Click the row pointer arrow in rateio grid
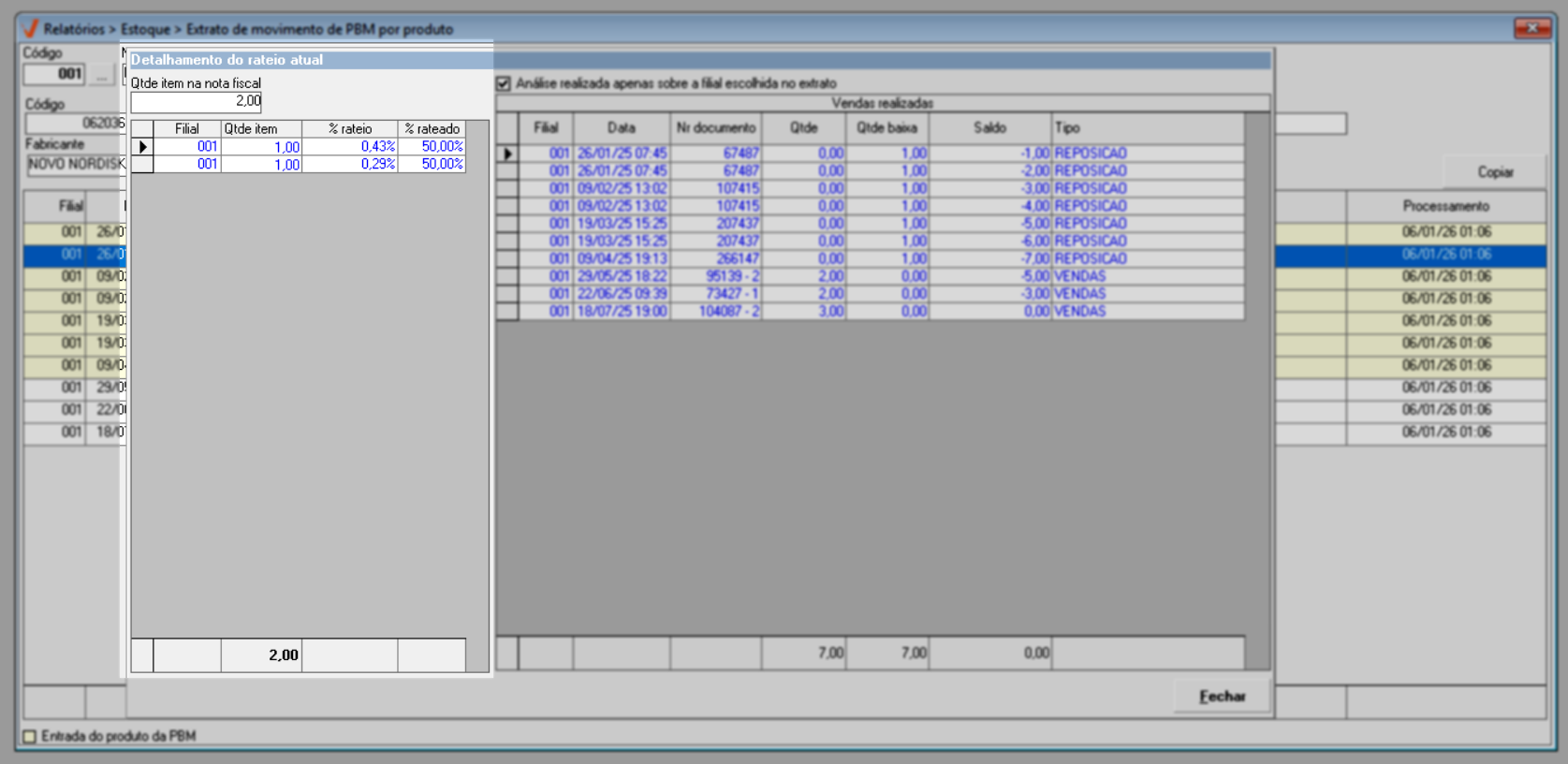This screenshot has width=1568, height=764. click(142, 147)
